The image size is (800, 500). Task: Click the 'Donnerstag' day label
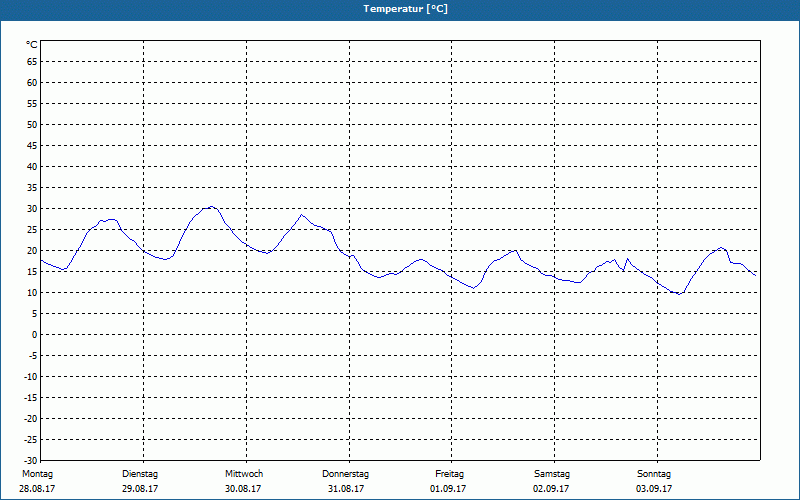[x=345, y=474]
